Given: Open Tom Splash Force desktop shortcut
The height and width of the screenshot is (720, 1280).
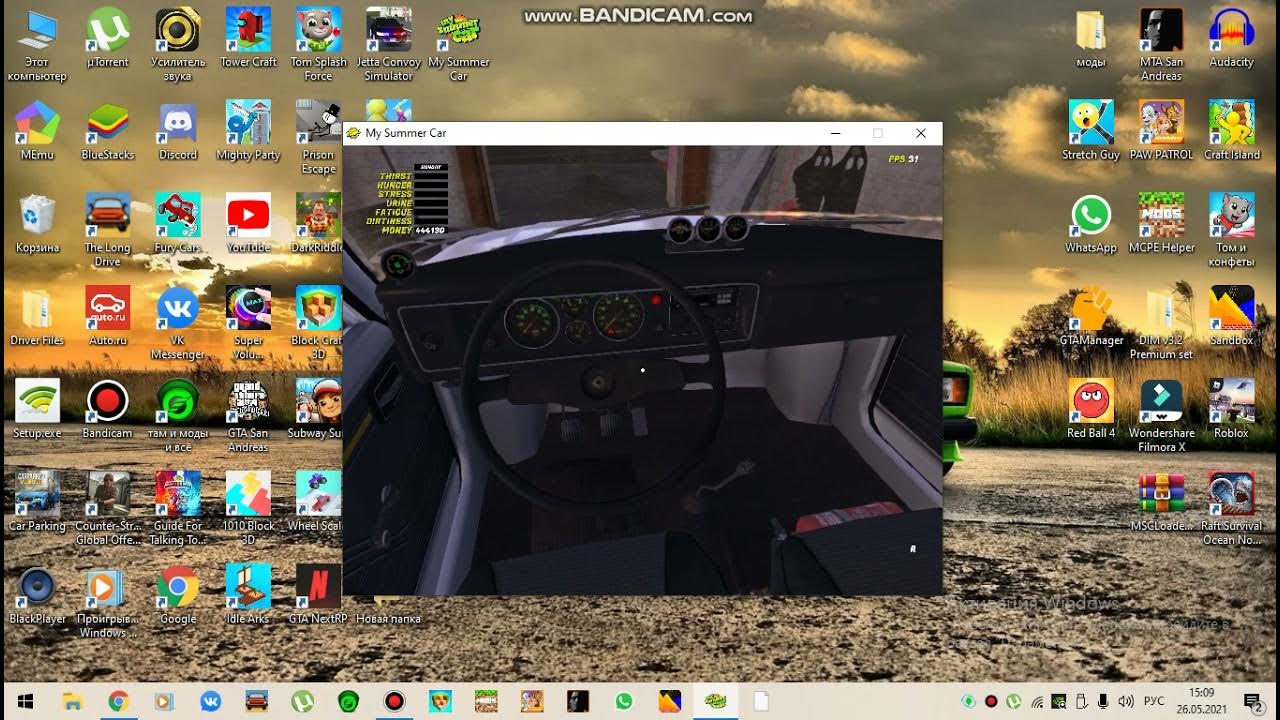Looking at the screenshot, I should 318,45.
